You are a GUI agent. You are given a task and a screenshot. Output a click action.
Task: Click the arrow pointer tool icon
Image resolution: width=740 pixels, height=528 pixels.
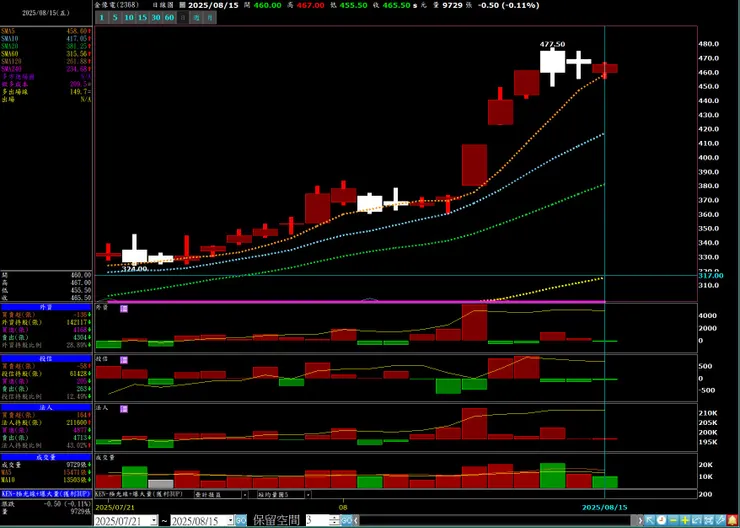click(x=649, y=520)
